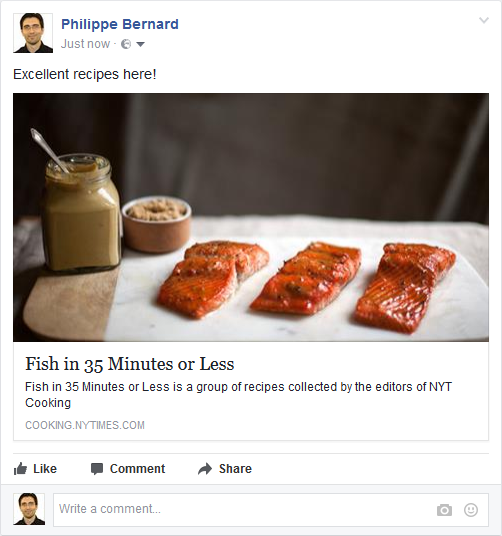The width and height of the screenshot is (502, 536).
Task: Click the small avatar beside the comment box
Action: click(29, 509)
